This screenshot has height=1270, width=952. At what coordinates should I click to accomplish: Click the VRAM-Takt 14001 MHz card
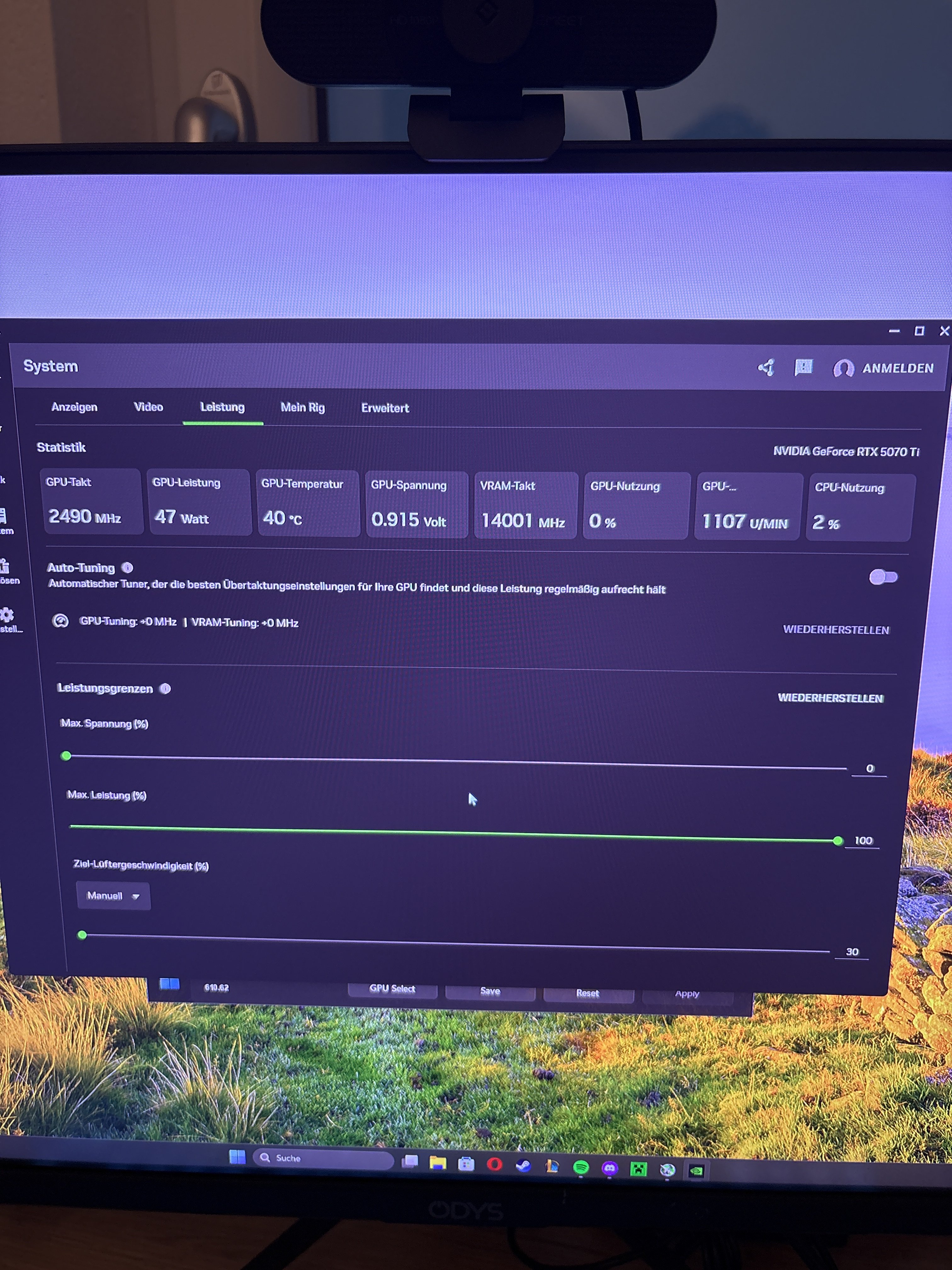[526, 506]
